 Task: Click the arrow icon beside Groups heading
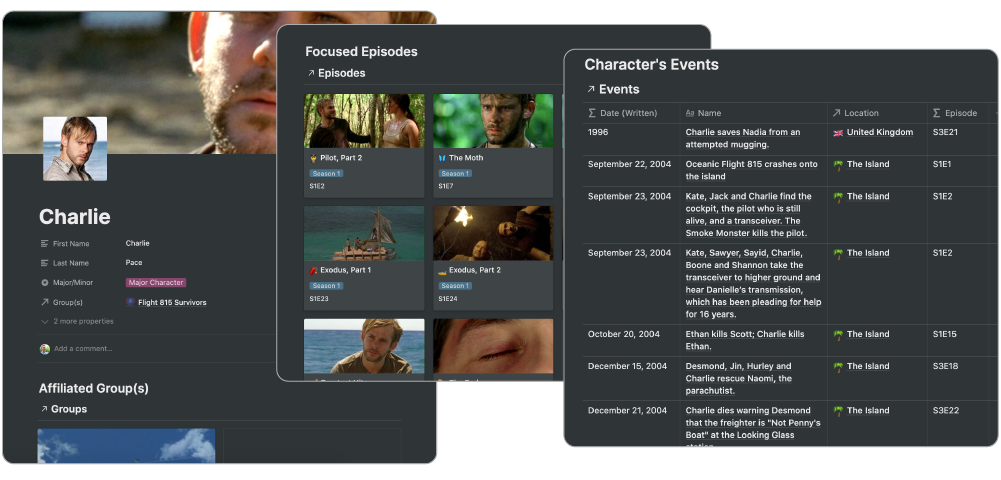pos(44,409)
